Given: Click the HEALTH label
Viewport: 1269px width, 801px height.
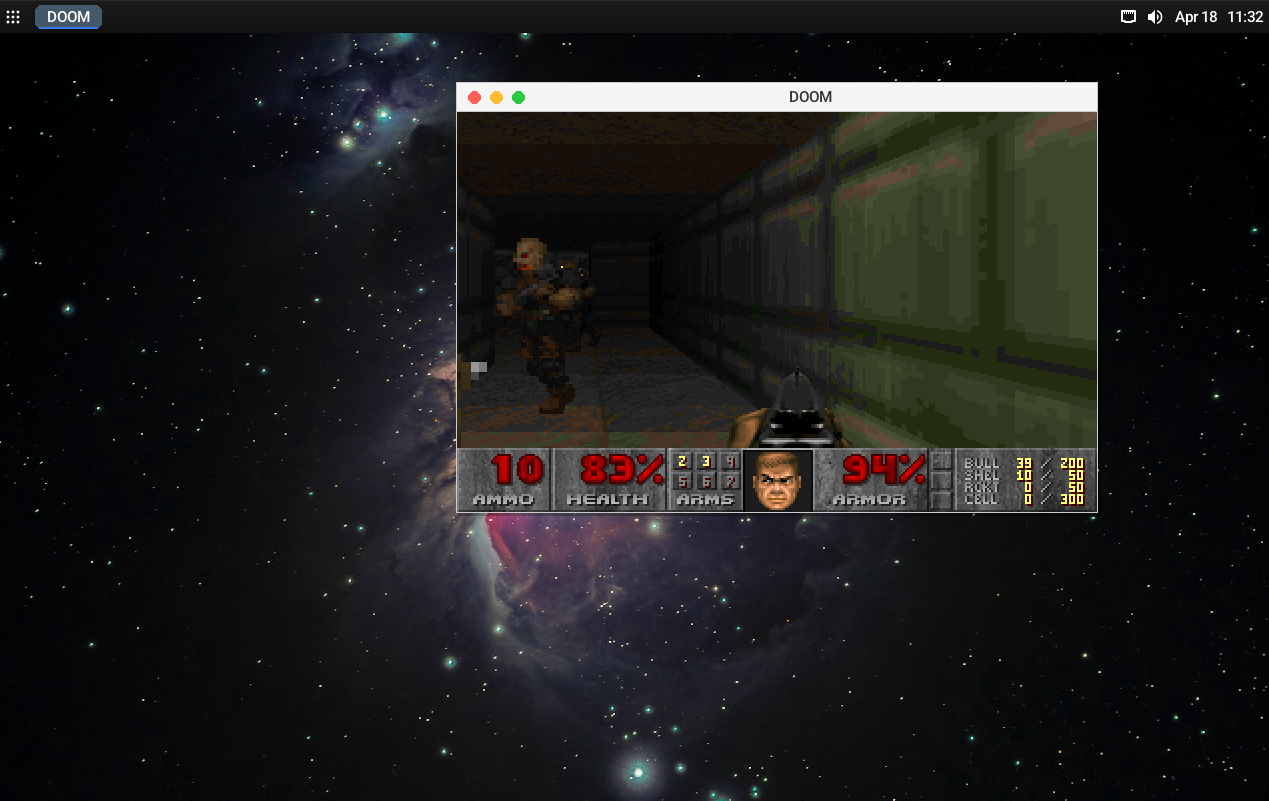Looking at the screenshot, I should [608, 499].
